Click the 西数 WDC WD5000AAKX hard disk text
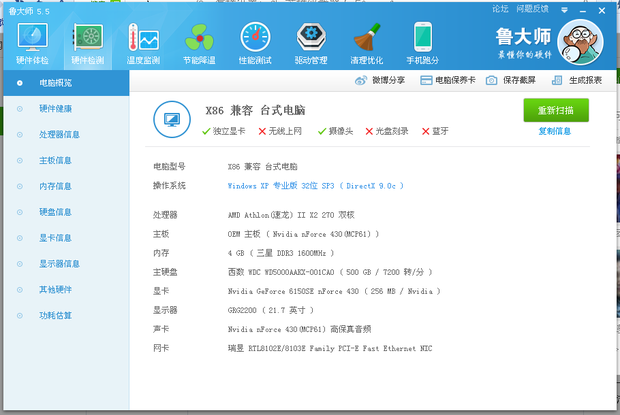This screenshot has width=620, height=415. (x=330, y=272)
